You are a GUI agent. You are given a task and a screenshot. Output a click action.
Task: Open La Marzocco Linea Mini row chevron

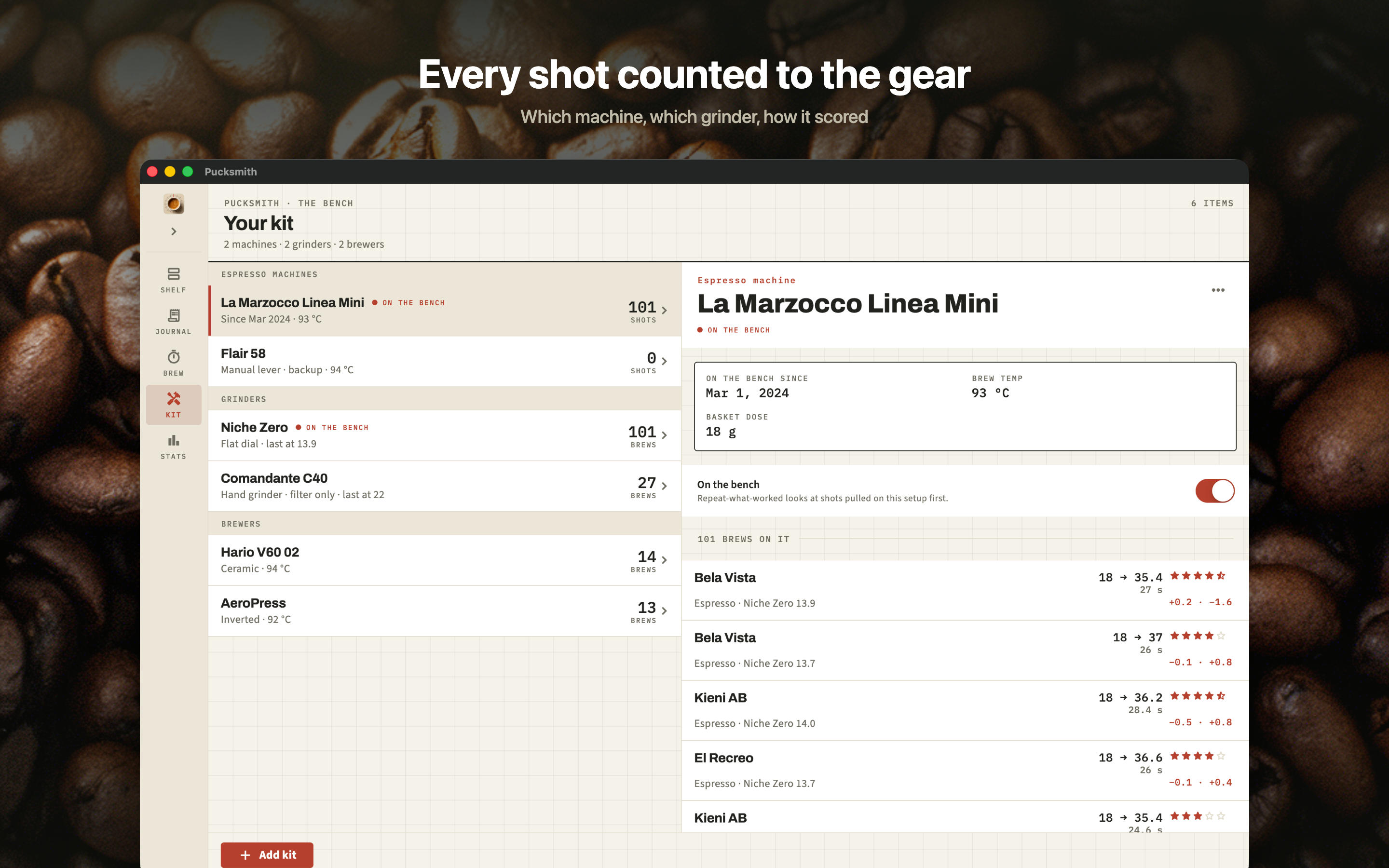(x=664, y=310)
